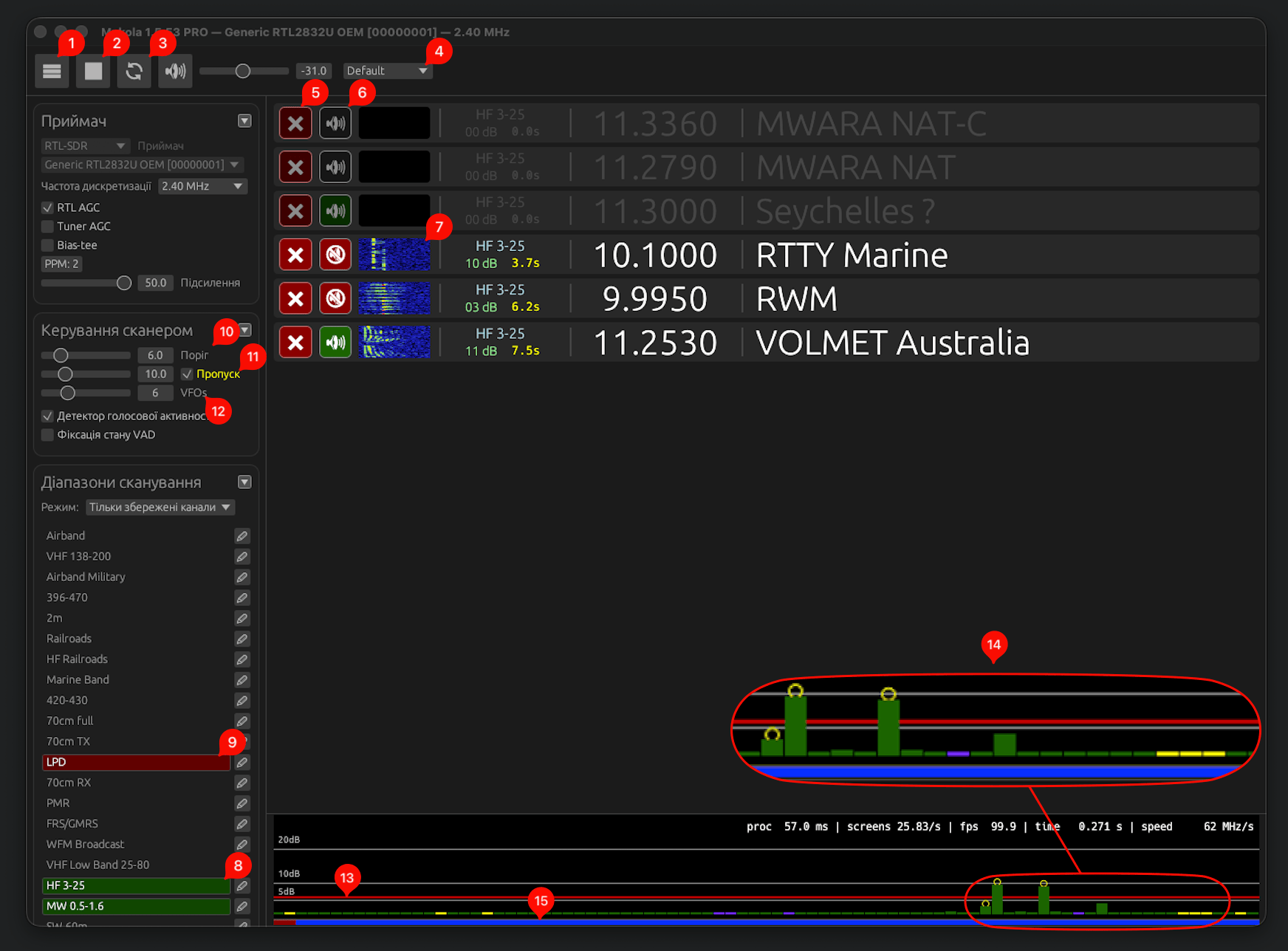Open the 2.40 MHz sample rate dropdown
This screenshot has height=951, width=1288.
coord(202,186)
